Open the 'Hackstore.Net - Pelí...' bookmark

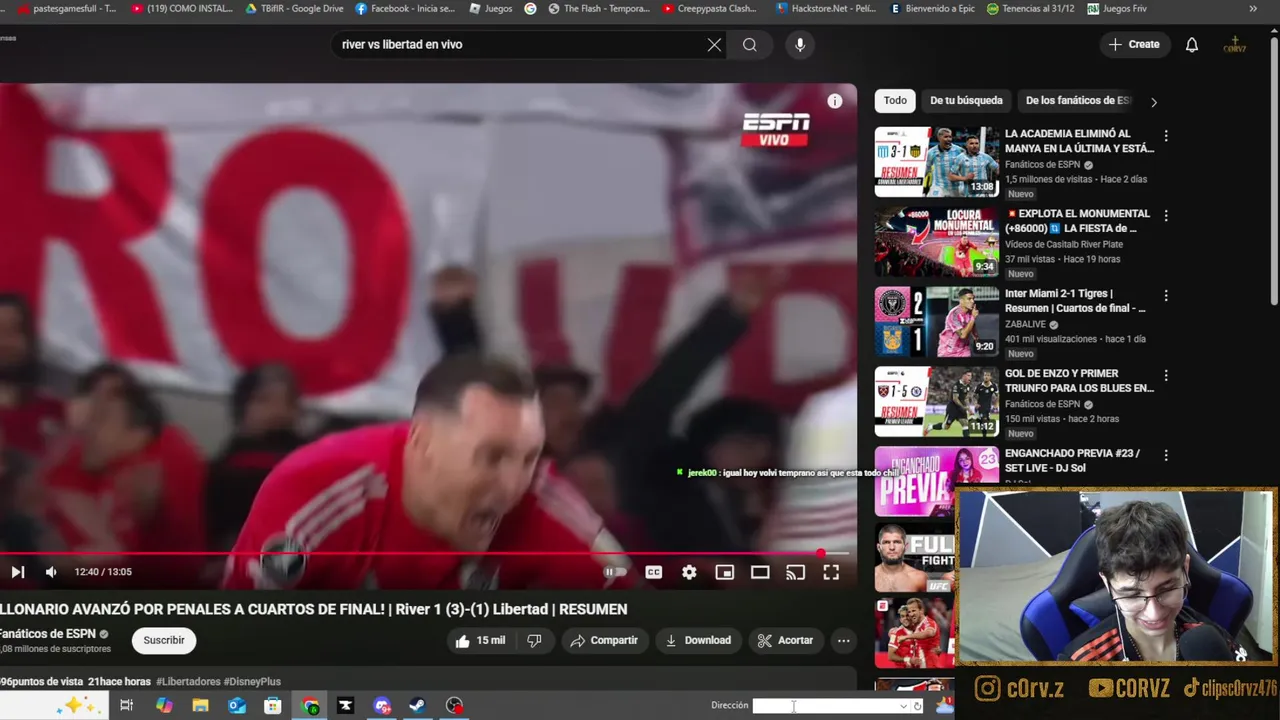(826, 8)
